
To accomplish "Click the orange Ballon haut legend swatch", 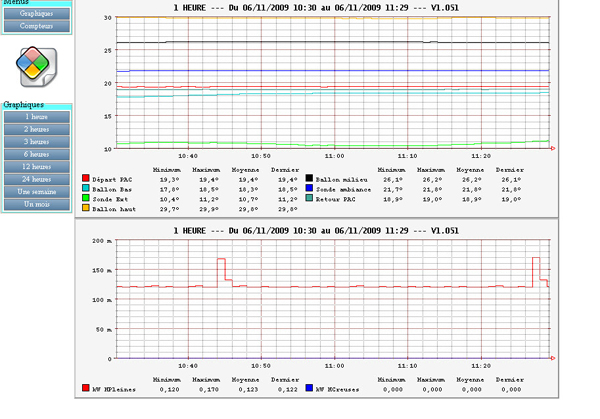I will (87, 209).
